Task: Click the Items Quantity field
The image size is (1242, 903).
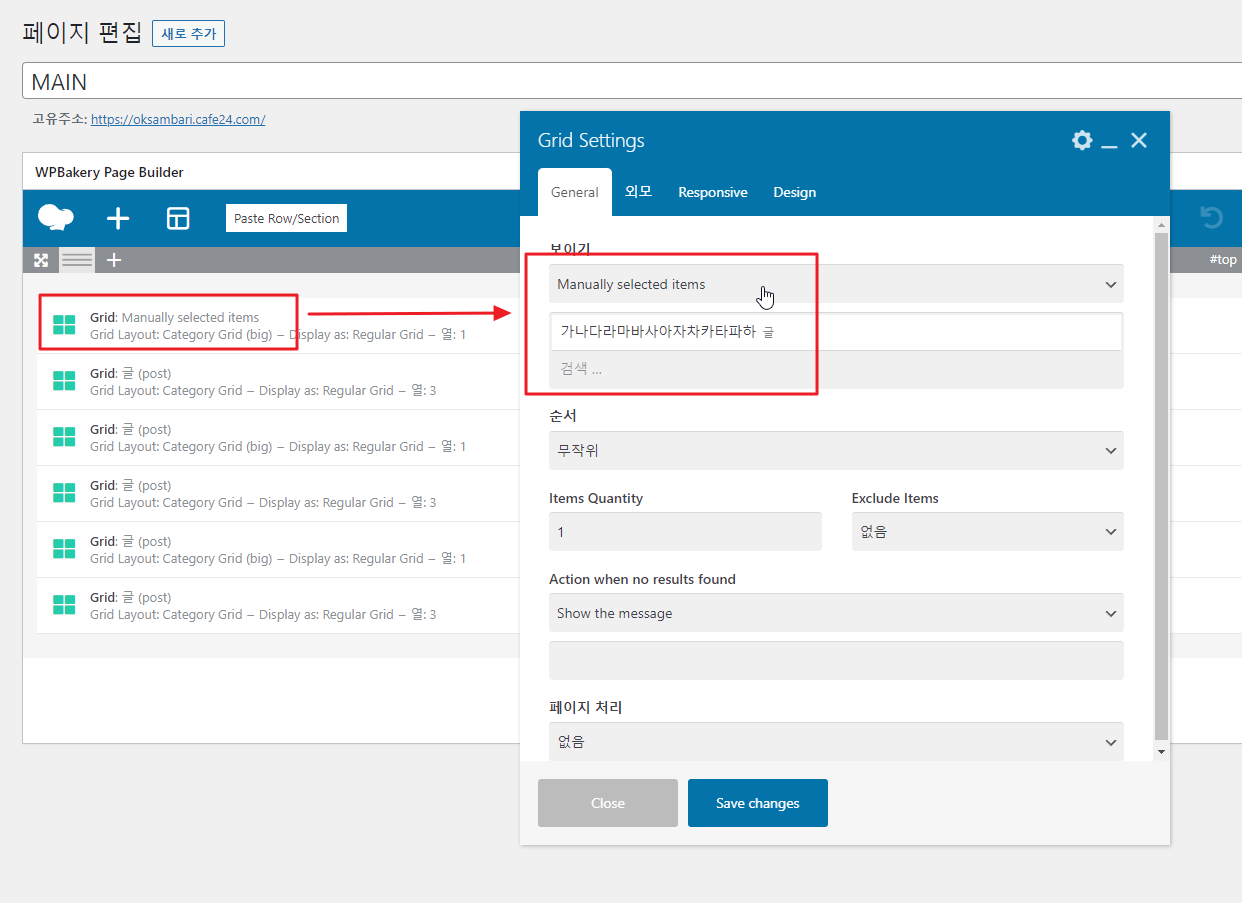Action: pos(685,532)
